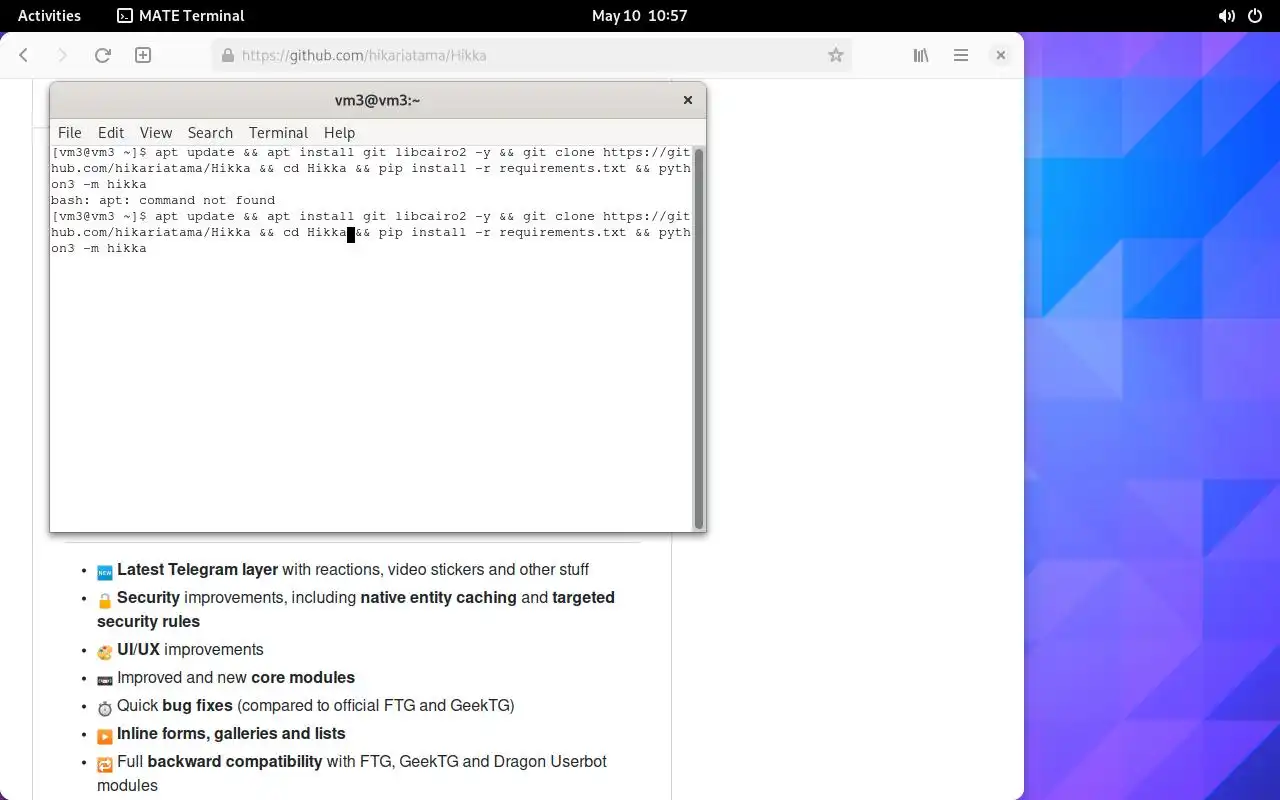Reload the GitHub page
Viewport: 1280px width, 800px height.
(x=102, y=56)
